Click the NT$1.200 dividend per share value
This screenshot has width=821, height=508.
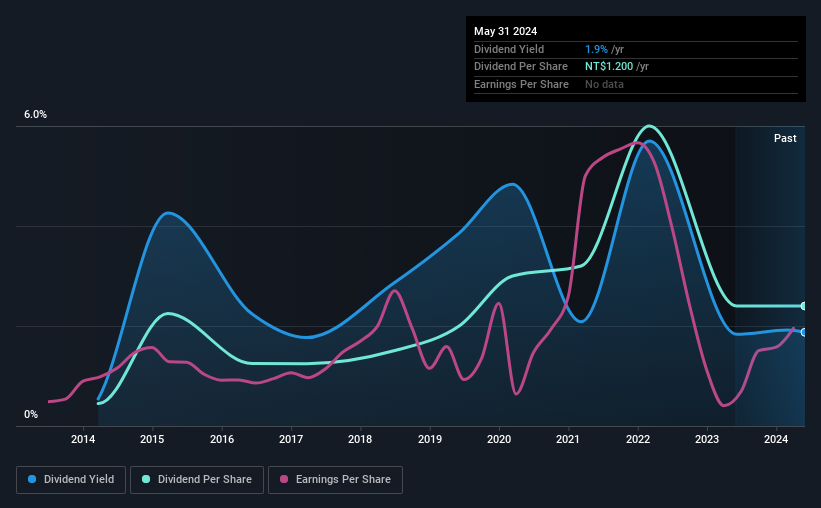(609, 67)
